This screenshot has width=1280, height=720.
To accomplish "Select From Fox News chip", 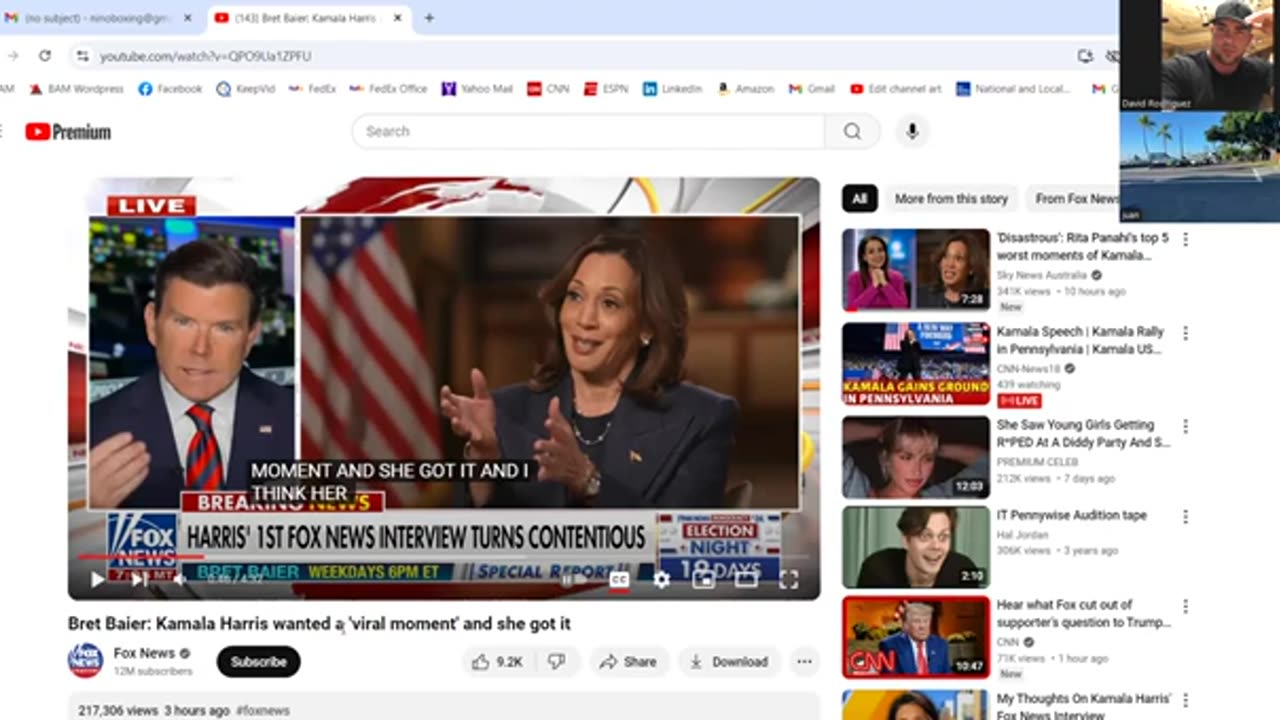I will tap(1076, 199).
